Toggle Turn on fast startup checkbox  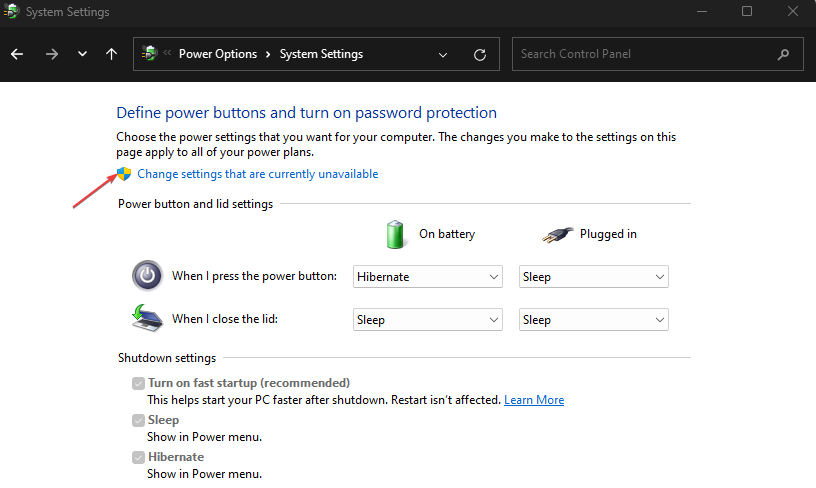click(138, 383)
